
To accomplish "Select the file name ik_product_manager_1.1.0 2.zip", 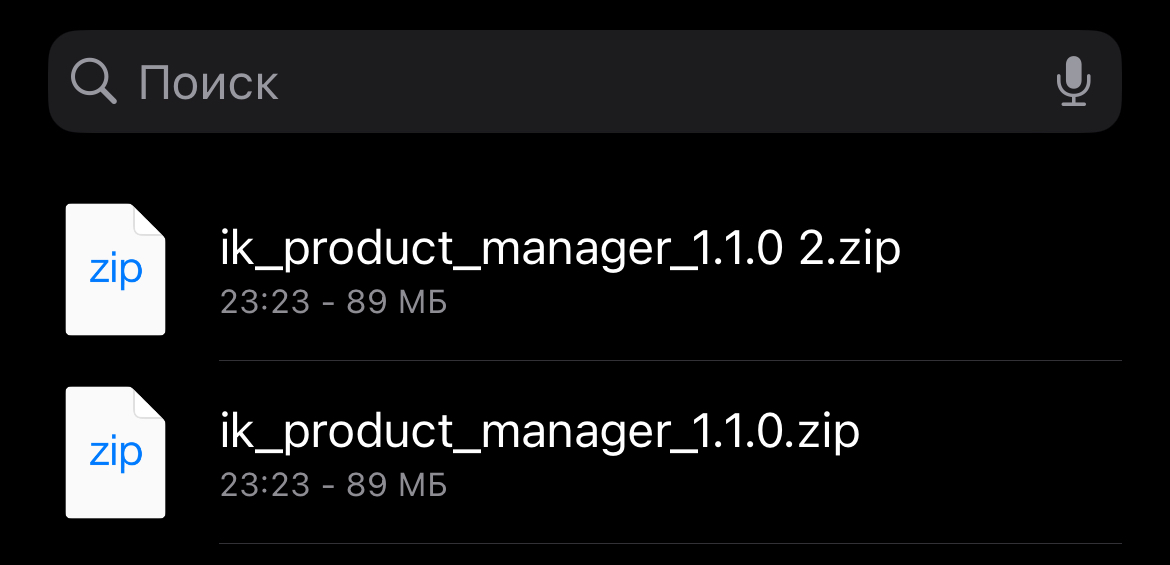I will click(x=560, y=250).
